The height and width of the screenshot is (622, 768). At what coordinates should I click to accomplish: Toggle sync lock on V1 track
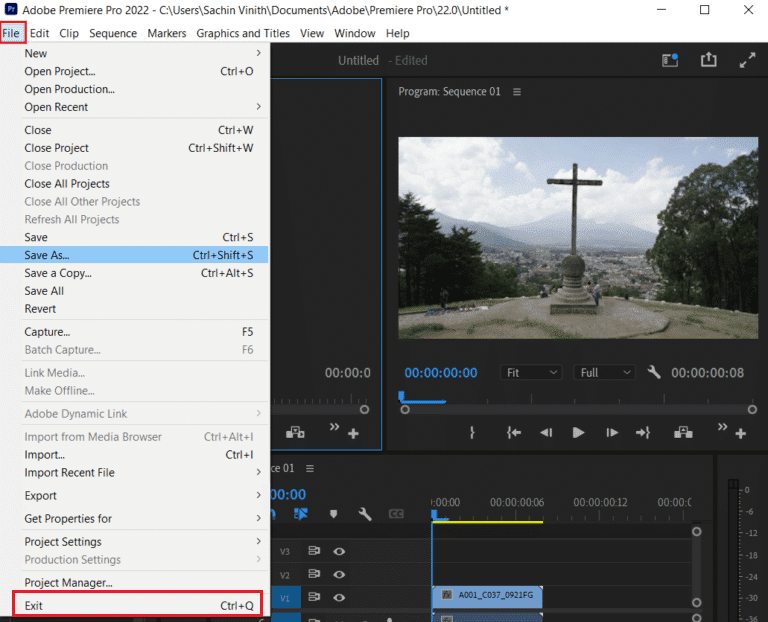click(x=314, y=597)
